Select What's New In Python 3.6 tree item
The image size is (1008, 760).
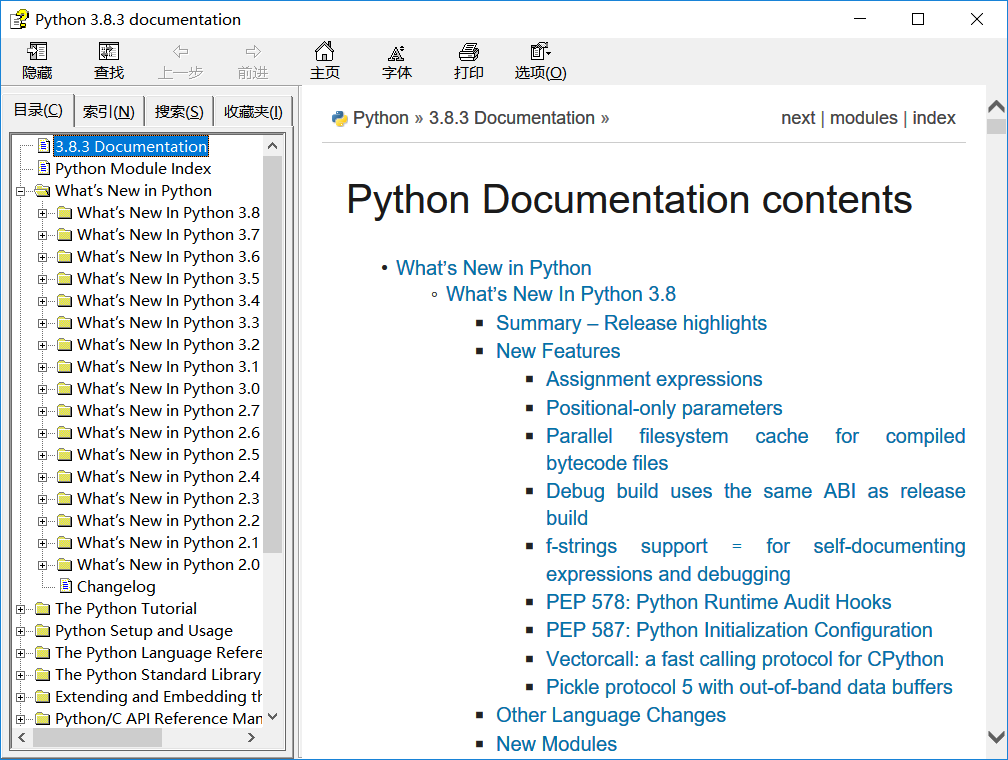point(168,257)
